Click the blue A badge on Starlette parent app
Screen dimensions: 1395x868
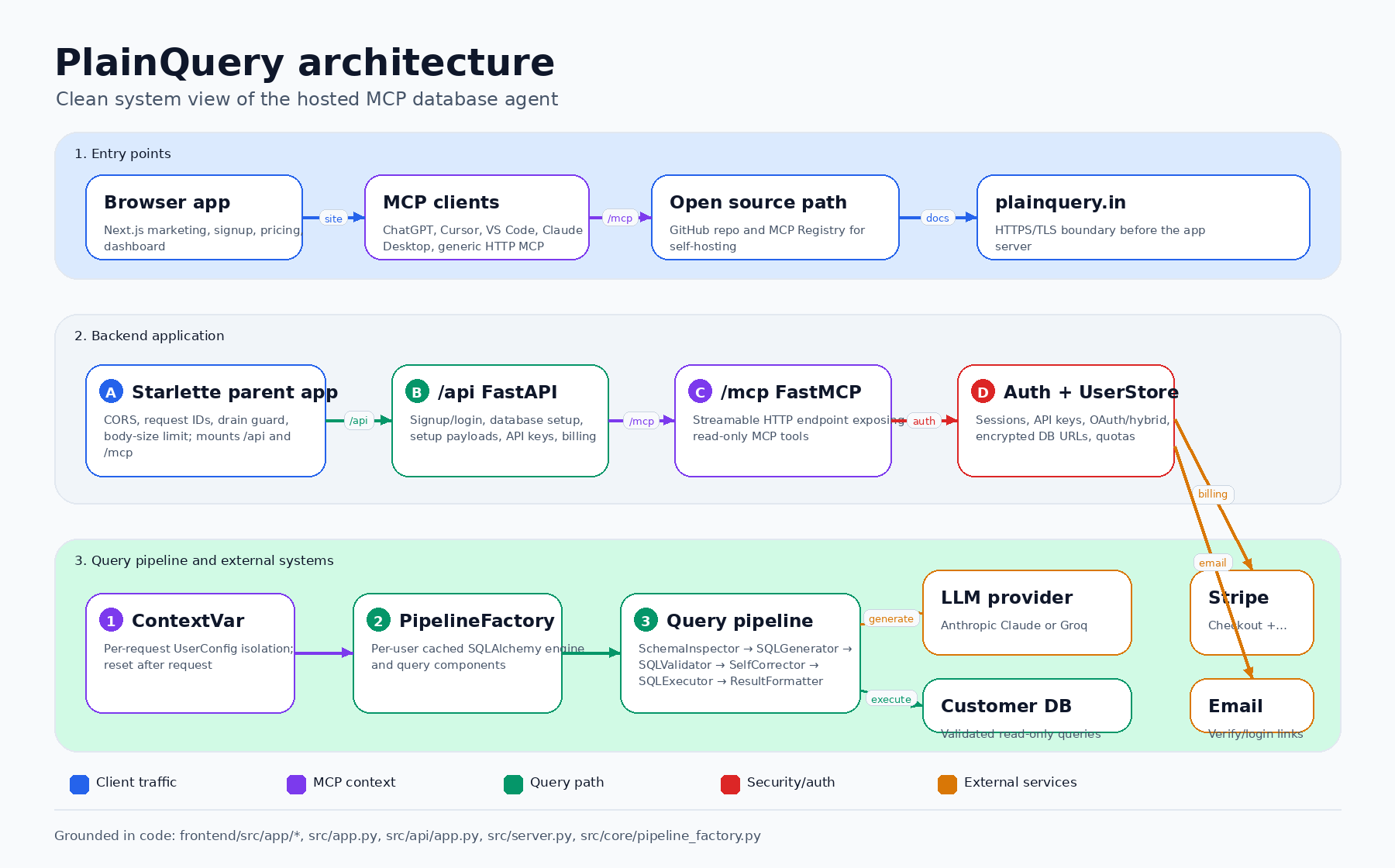(x=111, y=392)
